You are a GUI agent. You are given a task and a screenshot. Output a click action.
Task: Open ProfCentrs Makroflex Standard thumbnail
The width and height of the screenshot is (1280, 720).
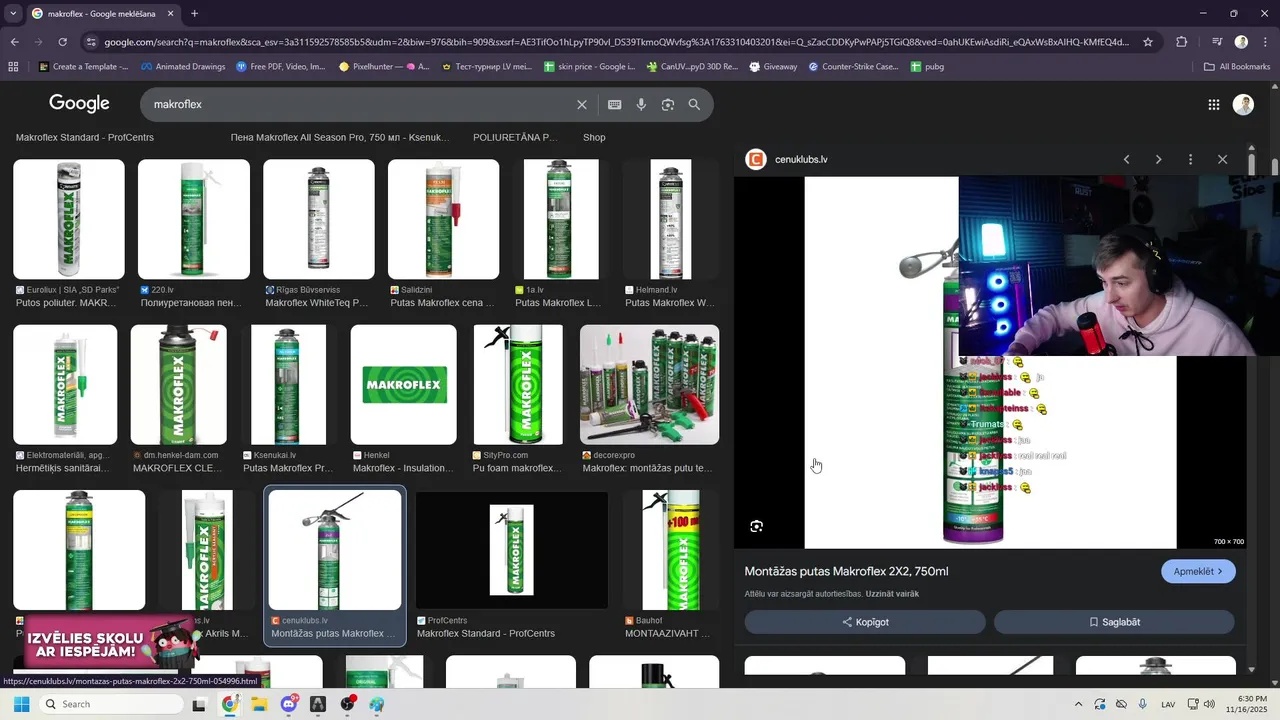(x=512, y=550)
